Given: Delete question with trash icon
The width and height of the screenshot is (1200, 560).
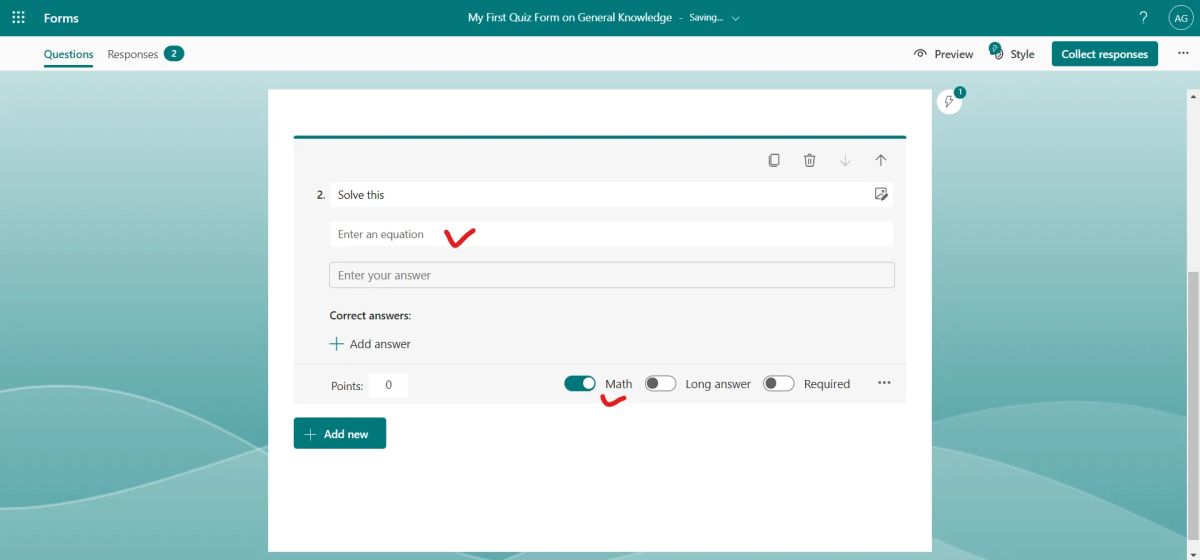Looking at the screenshot, I should (x=810, y=160).
